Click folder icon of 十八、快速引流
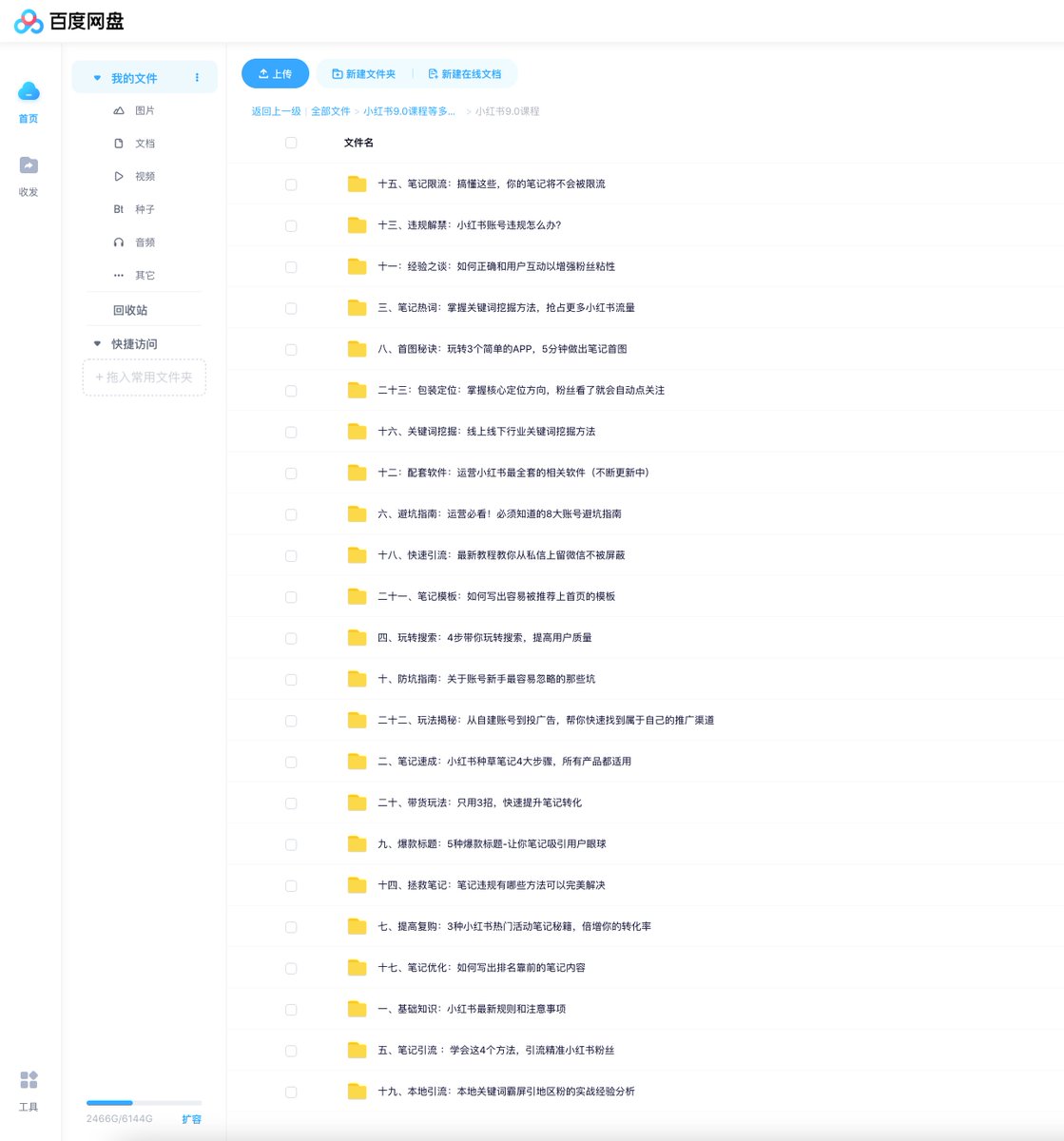 coord(358,555)
